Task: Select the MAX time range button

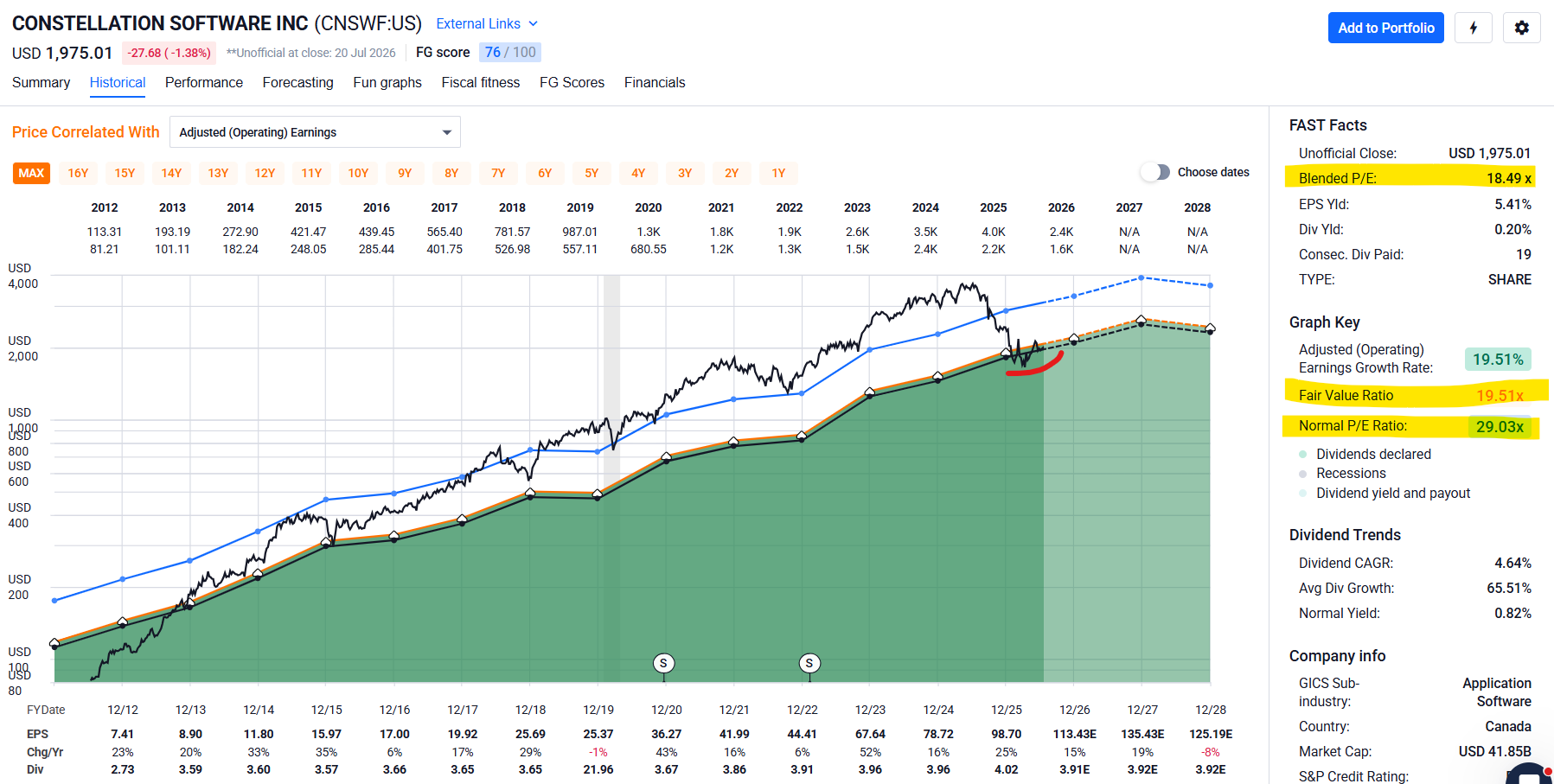Action: pos(31,173)
